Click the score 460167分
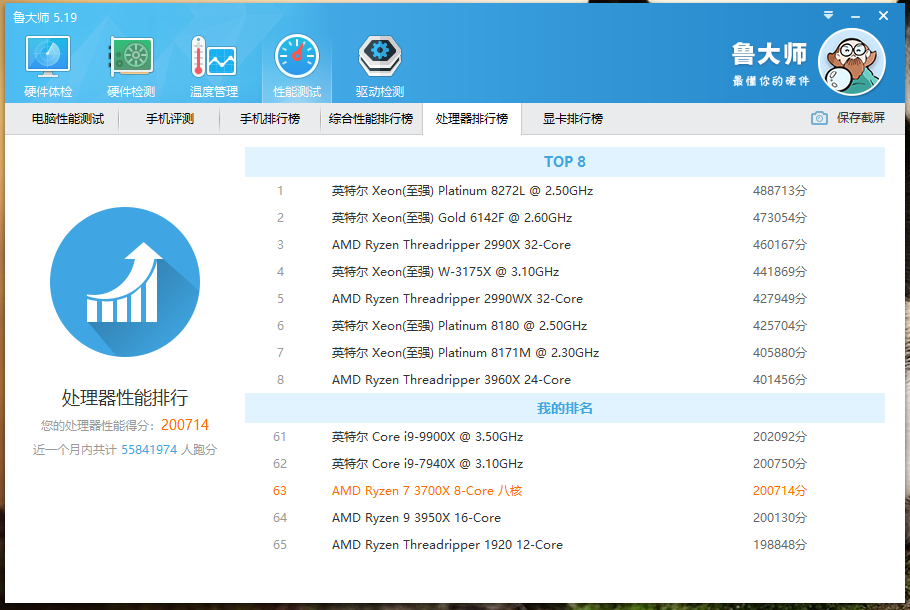The height and width of the screenshot is (610, 910). point(779,244)
